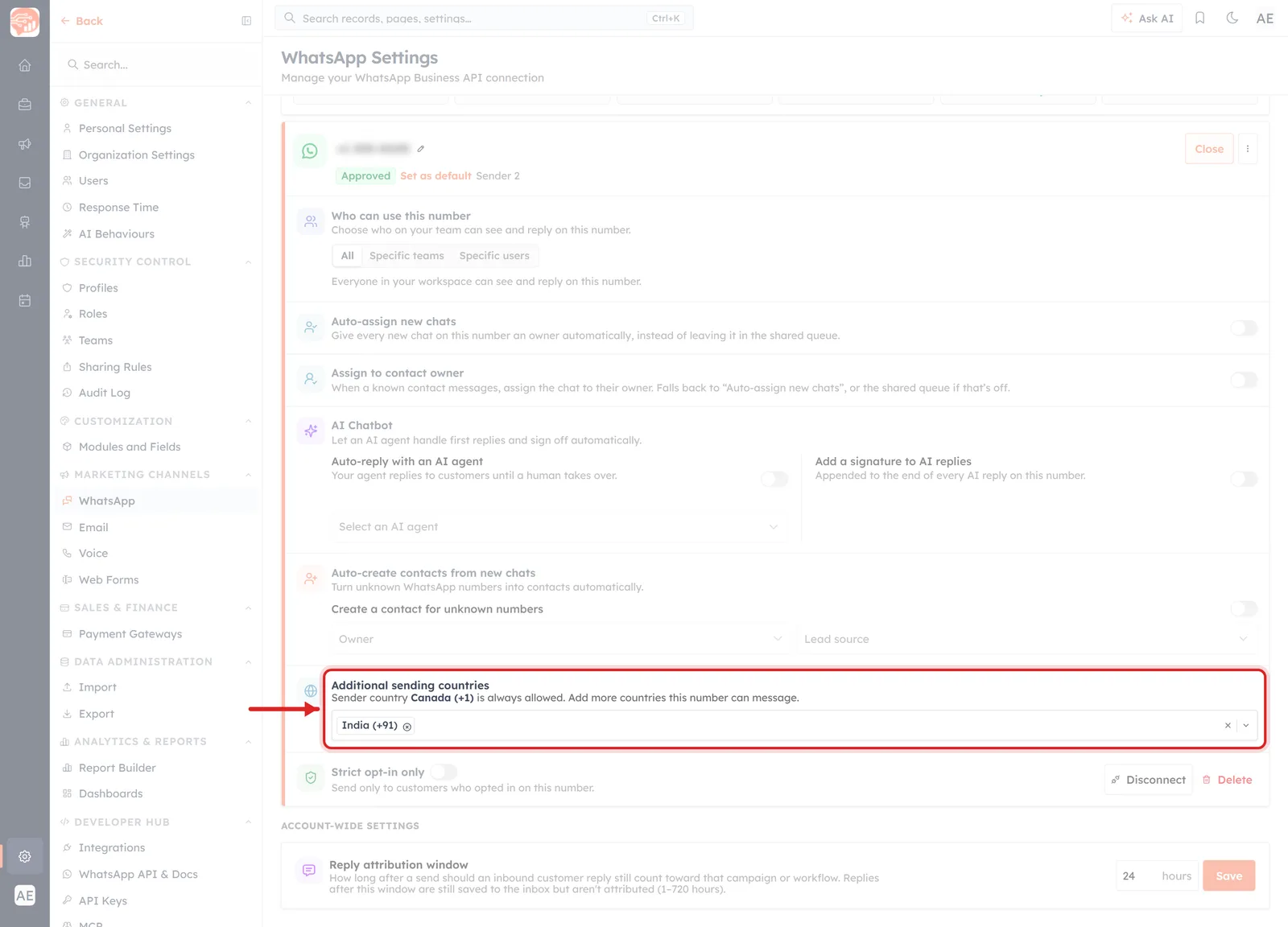Click the Back link
The width and height of the screenshot is (1288, 927).
tap(82, 21)
